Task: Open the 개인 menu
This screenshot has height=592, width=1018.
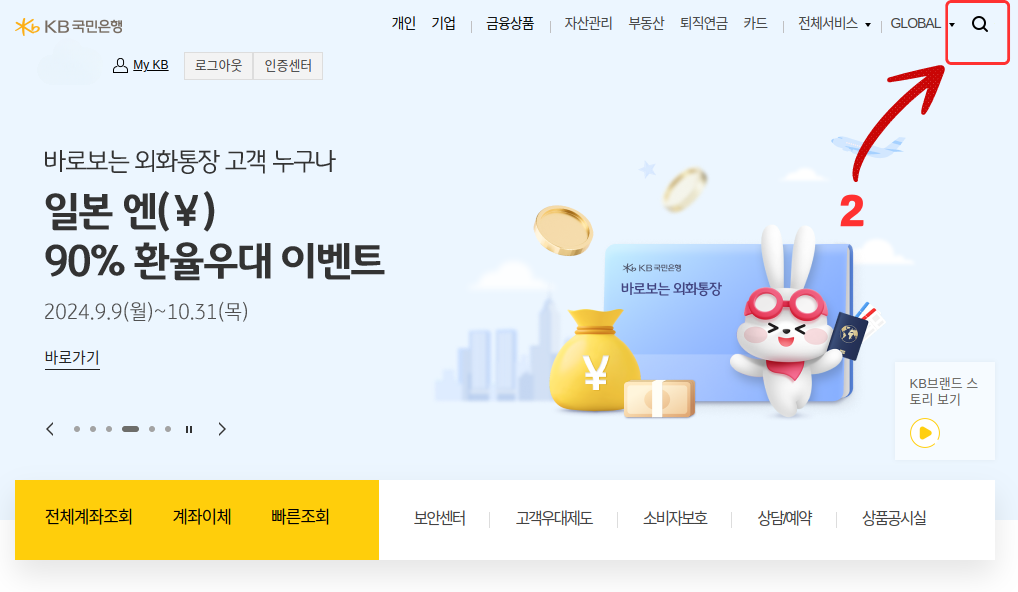Action: pyautogui.click(x=404, y=23)
